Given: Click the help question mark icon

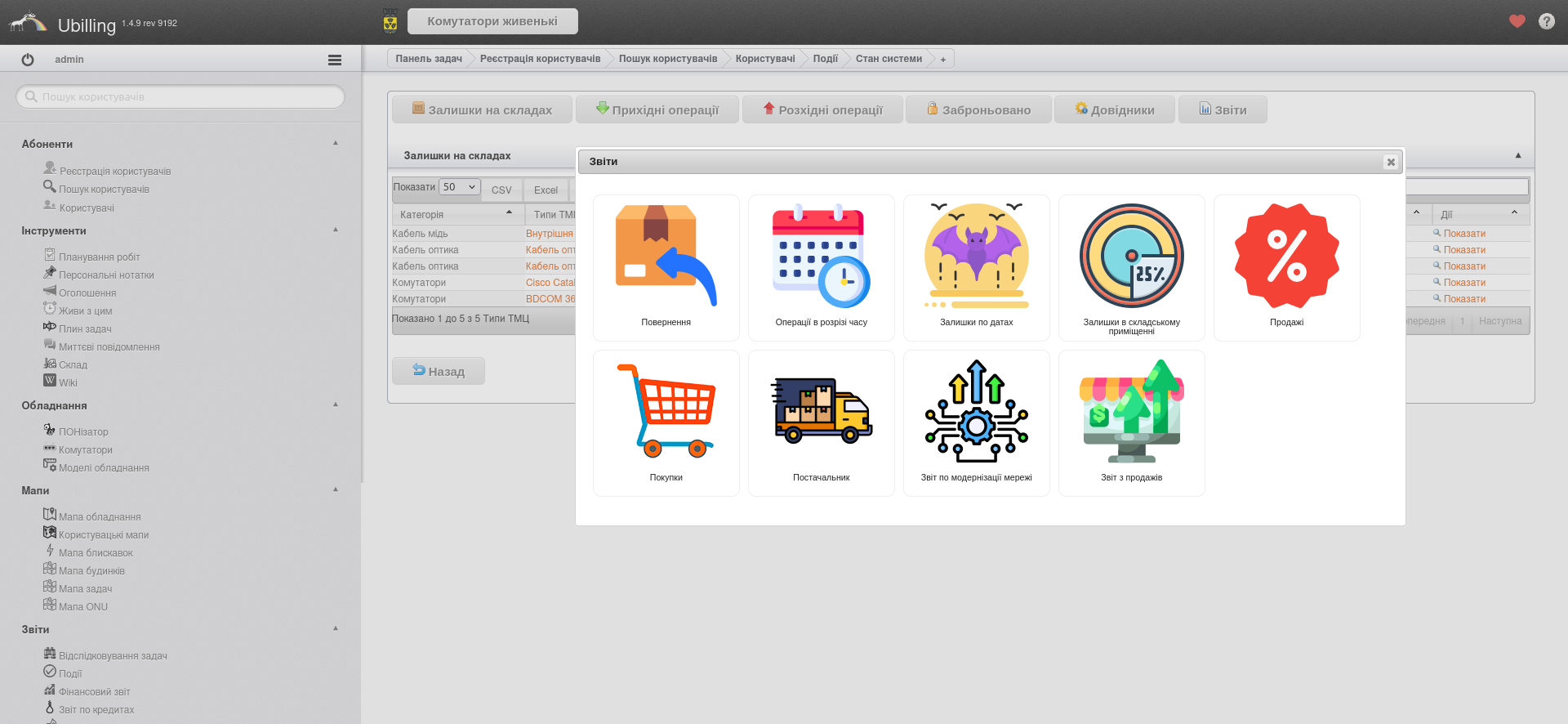Looking at the screenshot, I should coord(1546,21).
